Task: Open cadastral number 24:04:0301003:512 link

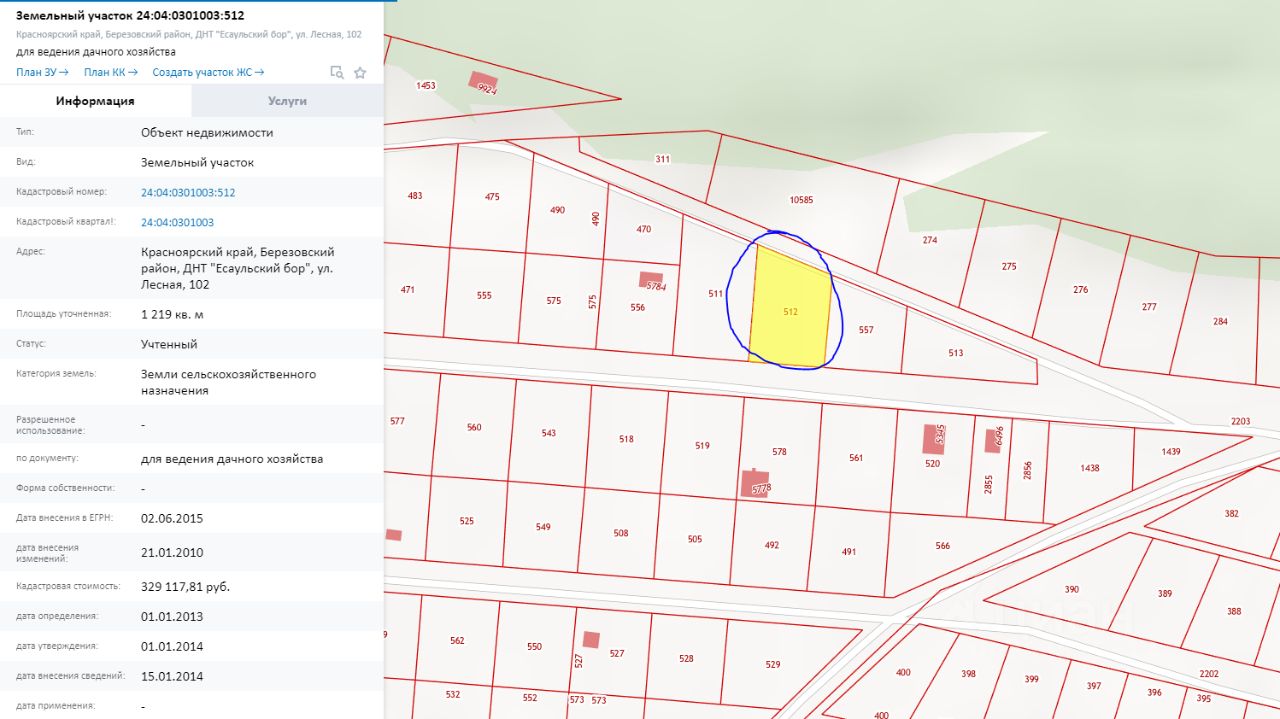Action: coord(188,192)
